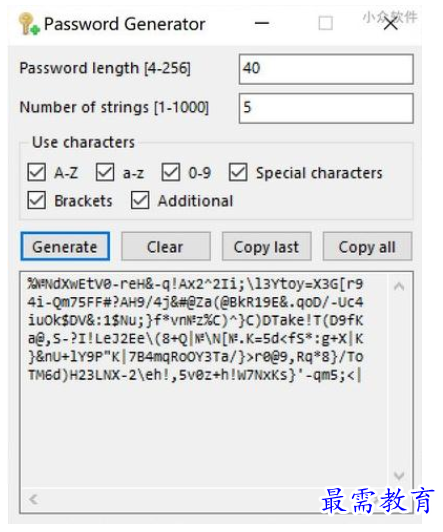Focus the Number of strings field
443x532 pixels.
pos(326,108)
